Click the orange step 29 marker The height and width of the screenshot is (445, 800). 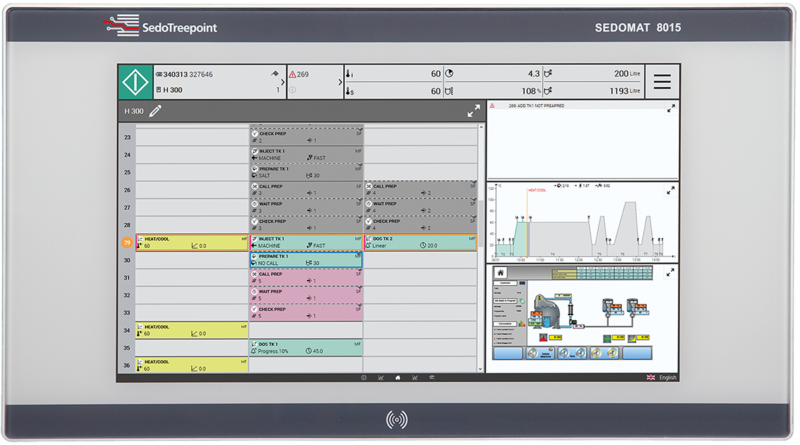point(127,243)
